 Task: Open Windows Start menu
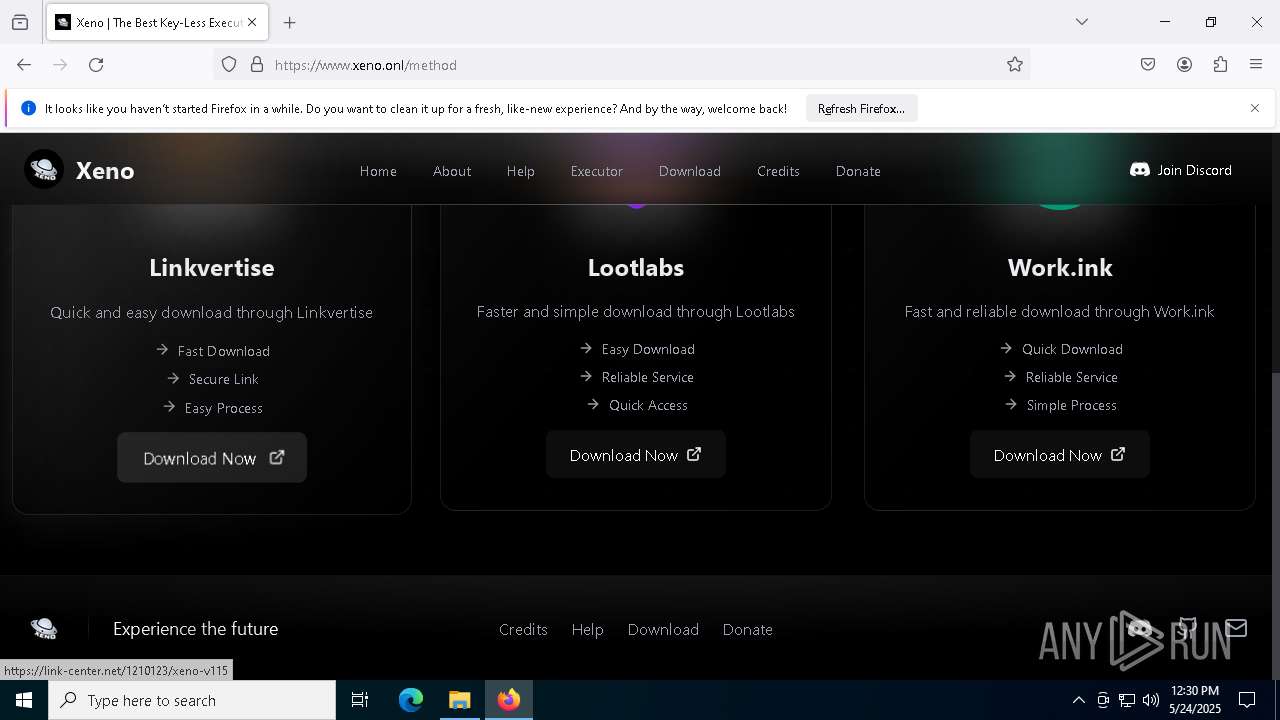click(x=24, y=700)
